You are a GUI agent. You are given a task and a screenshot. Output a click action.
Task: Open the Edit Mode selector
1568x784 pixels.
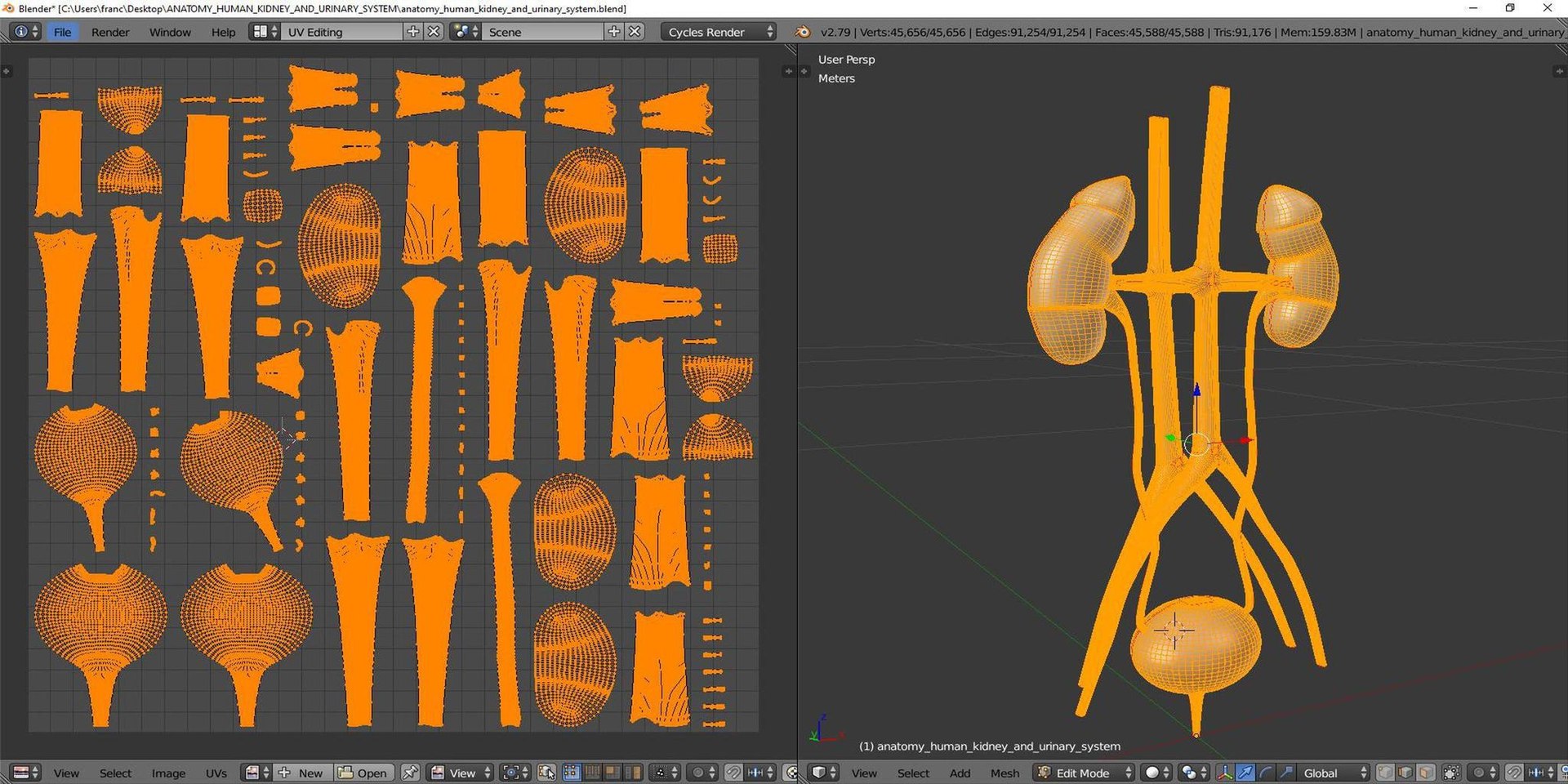click(1085, 773)
